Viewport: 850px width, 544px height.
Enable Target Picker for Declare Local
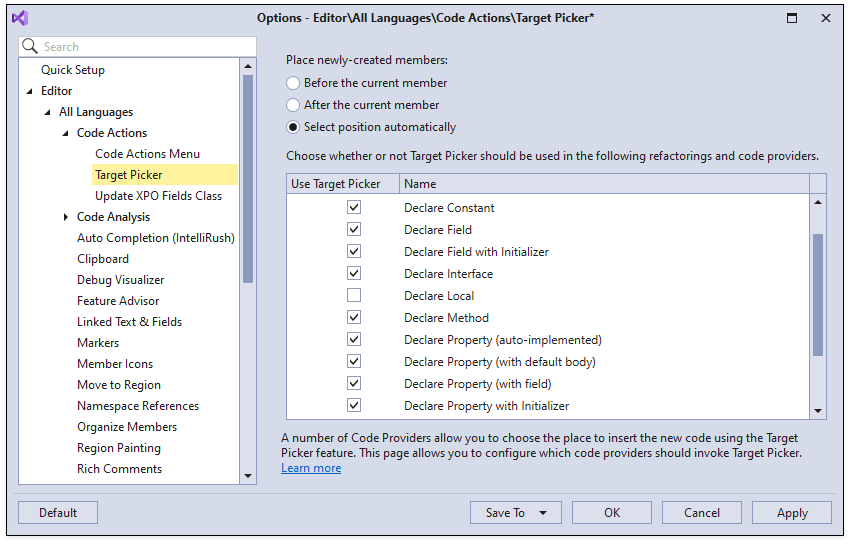pos(354,296)
